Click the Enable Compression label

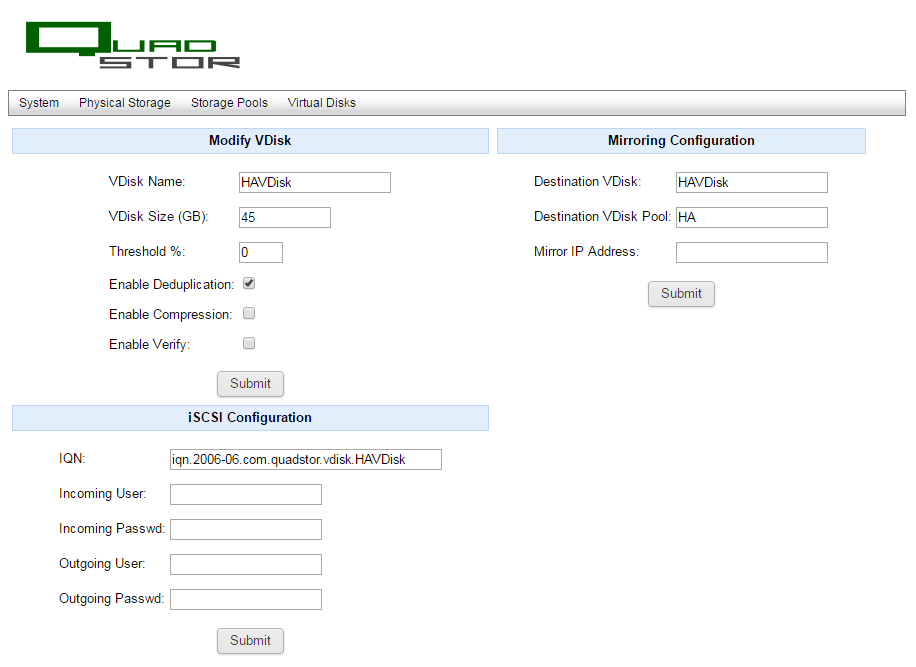170,314
